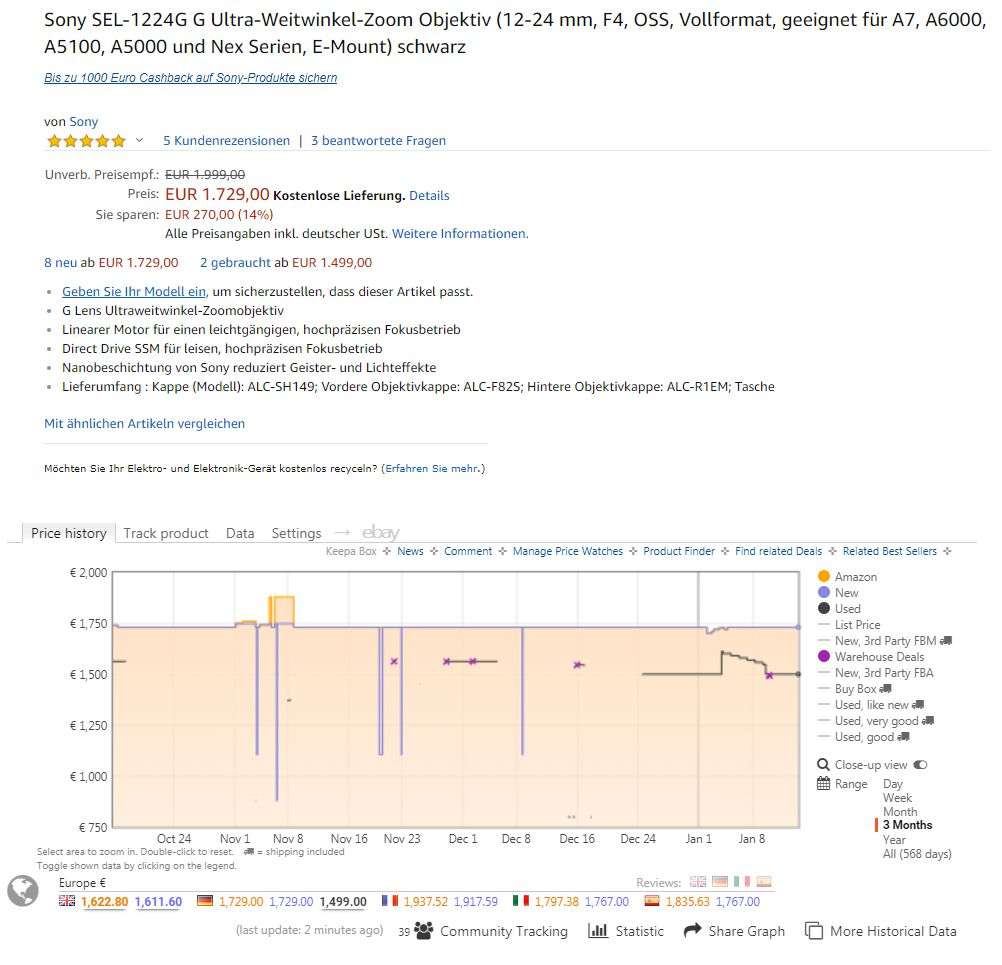Click the purple marker near Dec 16
This screenshot has height=965, width=1002.
tap(577, 665)
